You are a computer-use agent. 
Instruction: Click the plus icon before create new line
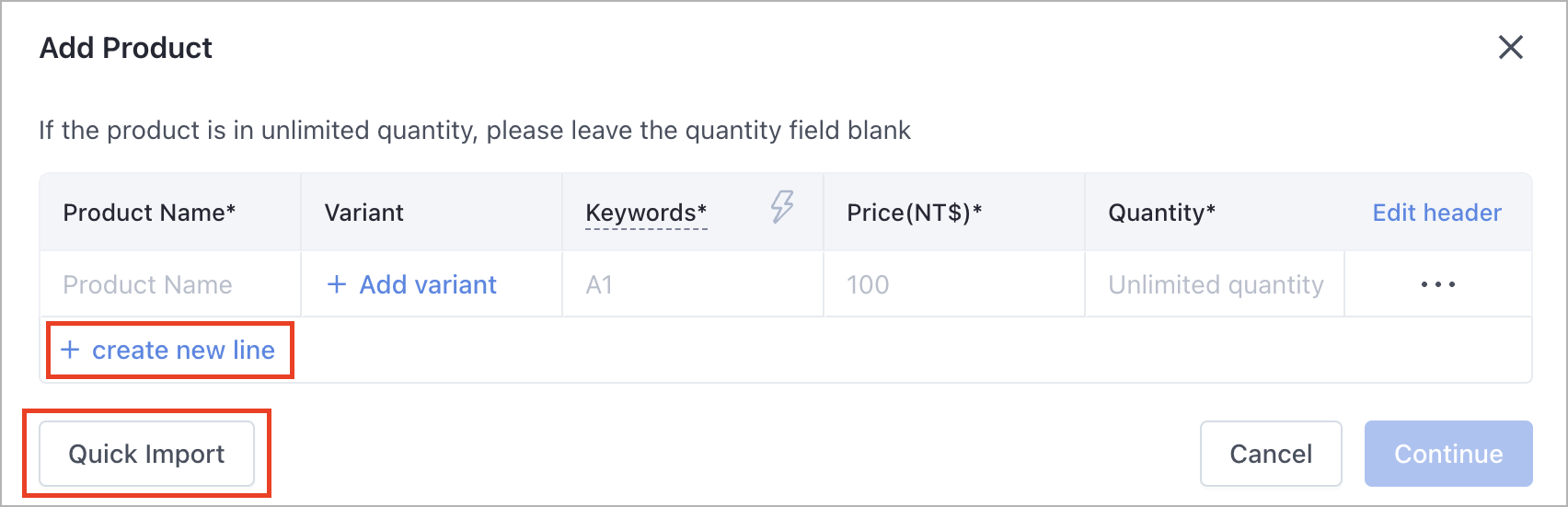tap(70, 350)
